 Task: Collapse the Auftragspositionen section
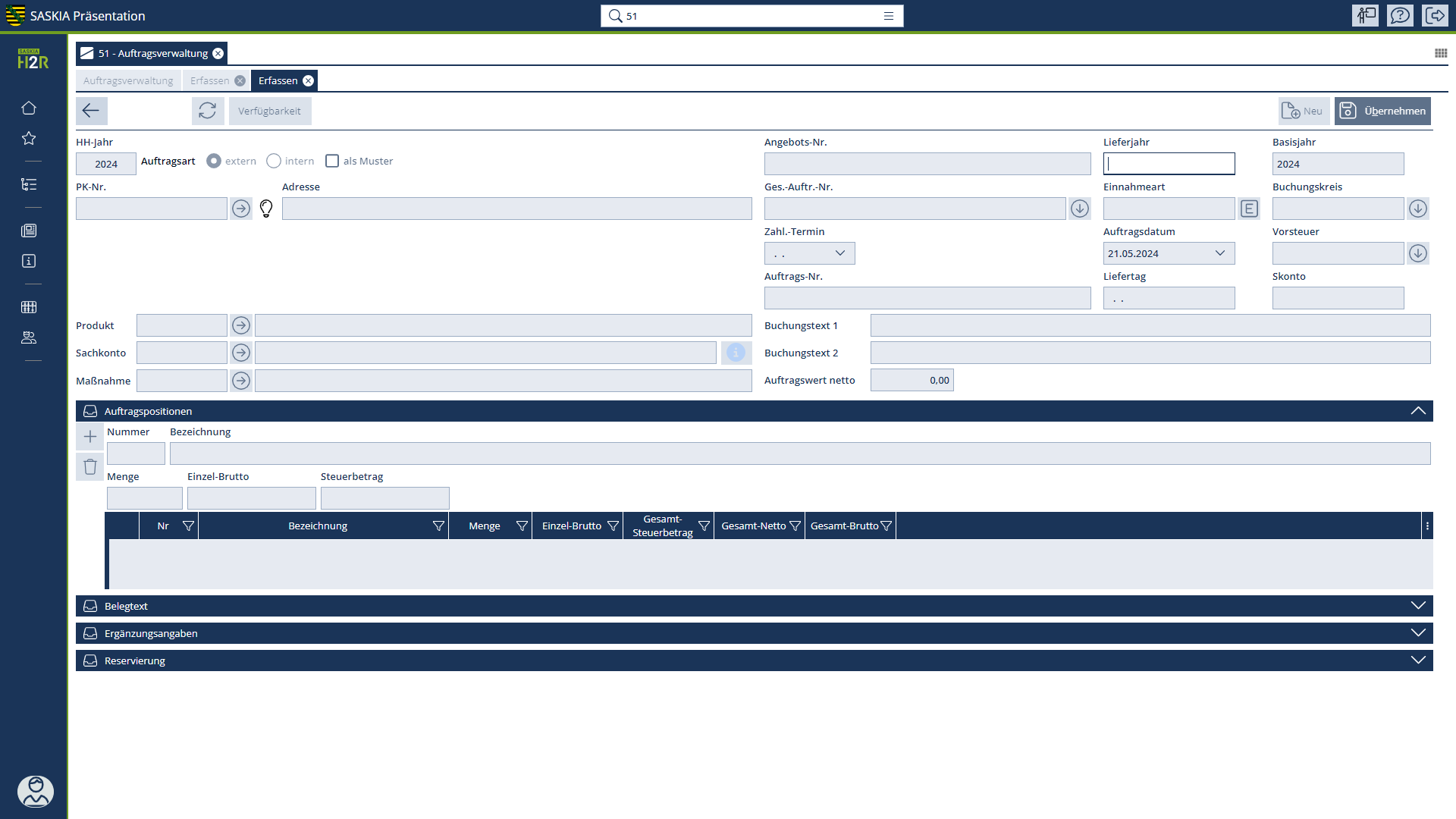click(x=1417, y=411)
